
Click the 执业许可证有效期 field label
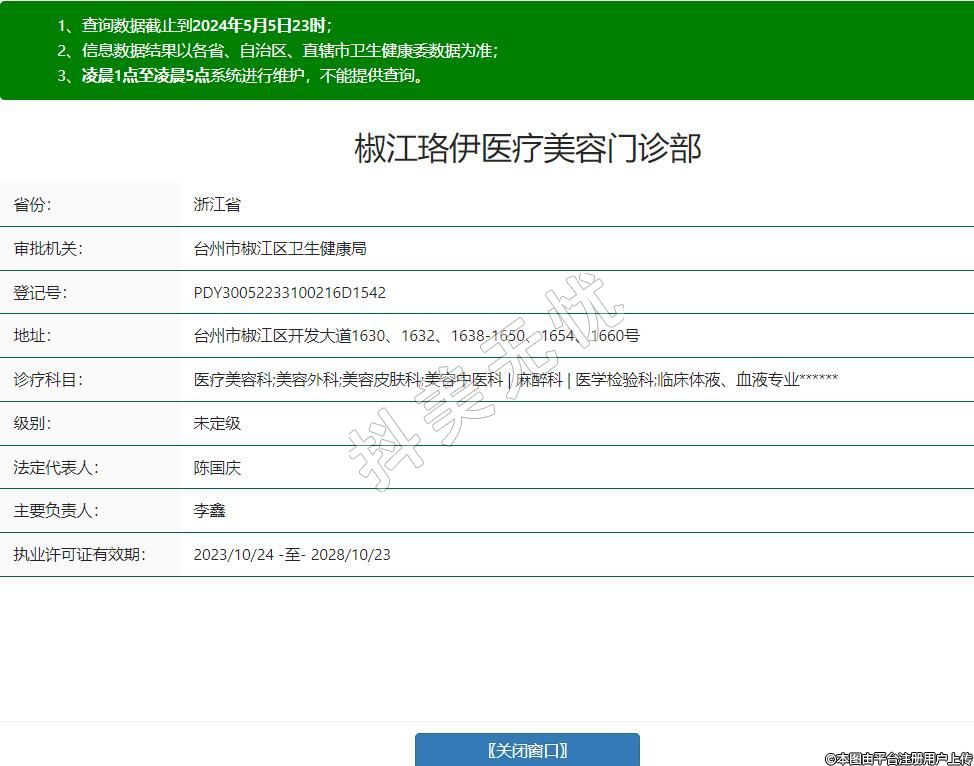[x=79, y=555]
